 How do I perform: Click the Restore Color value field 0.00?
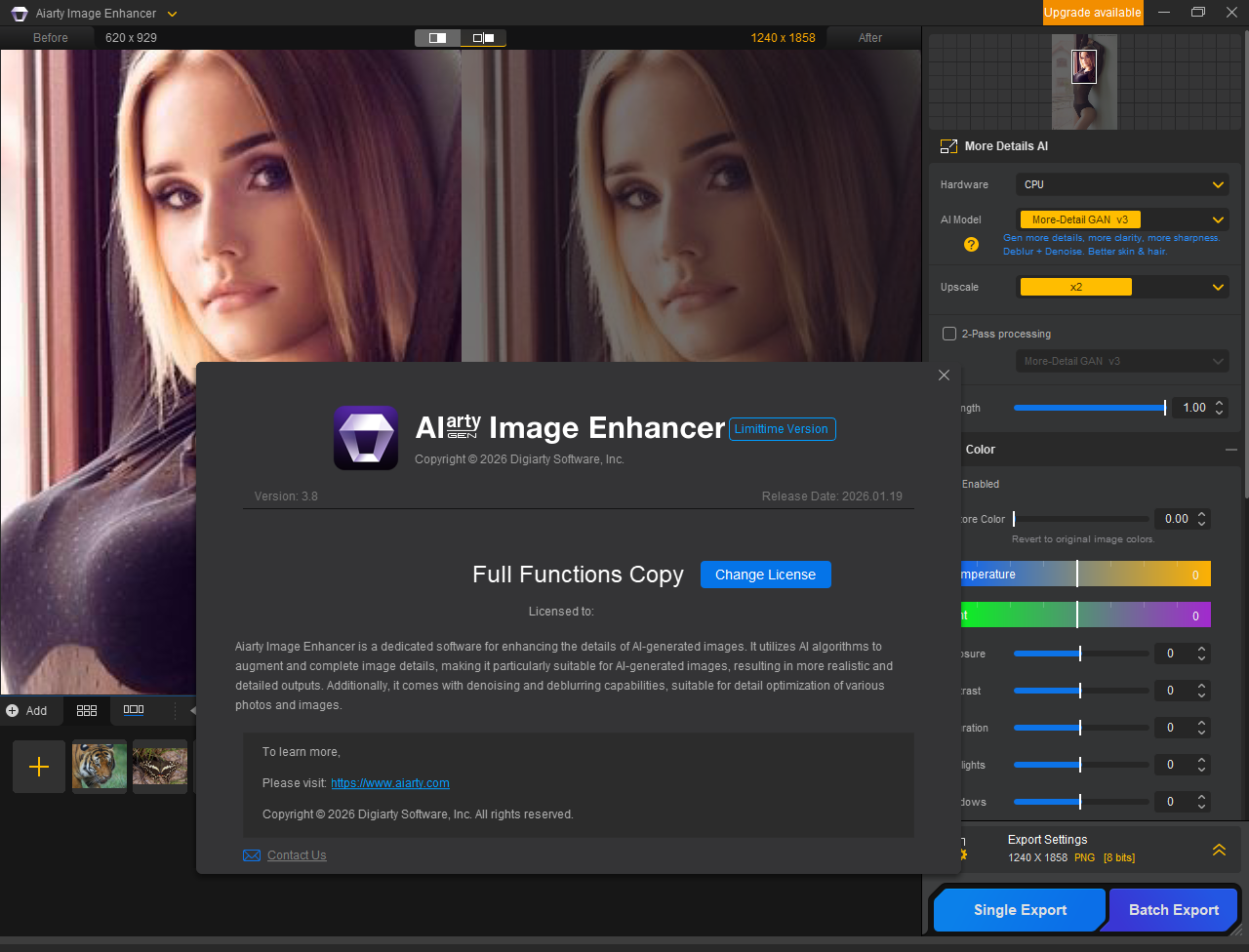(x=1175, y=519)
